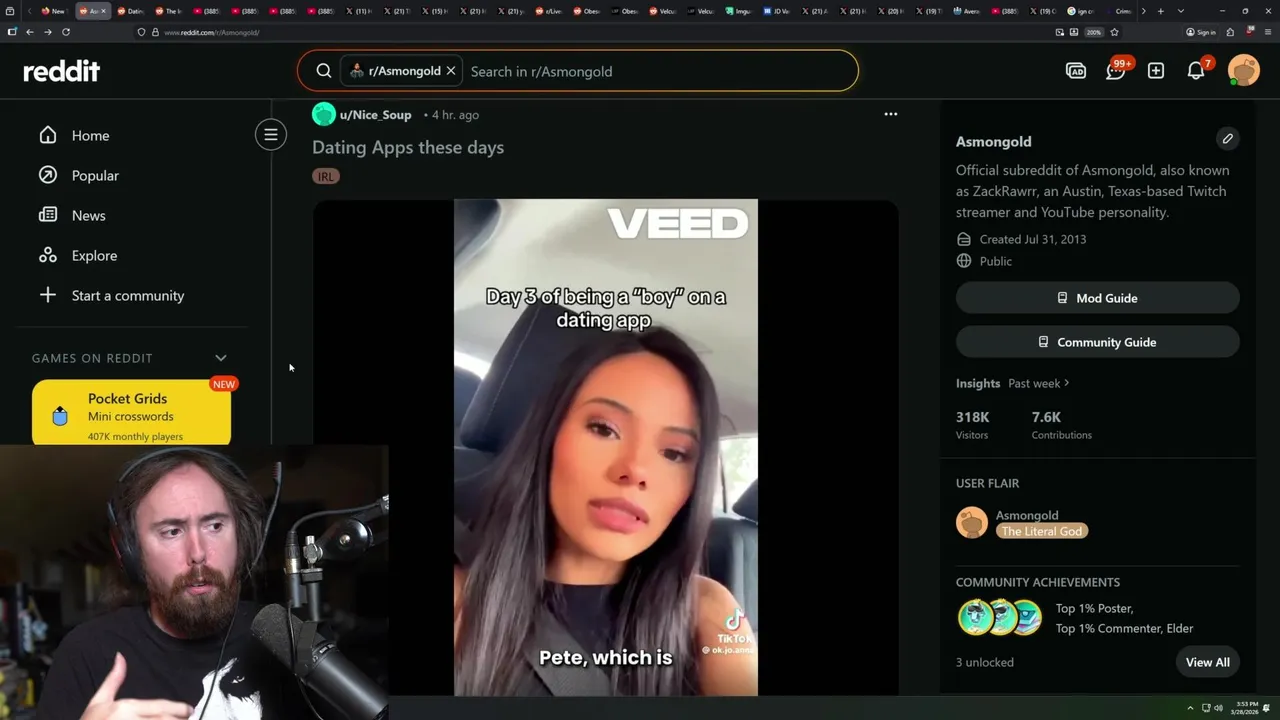Screen dimensions: 1280x720
Task: Open the user avatar menu
Action: point(1244,71)
